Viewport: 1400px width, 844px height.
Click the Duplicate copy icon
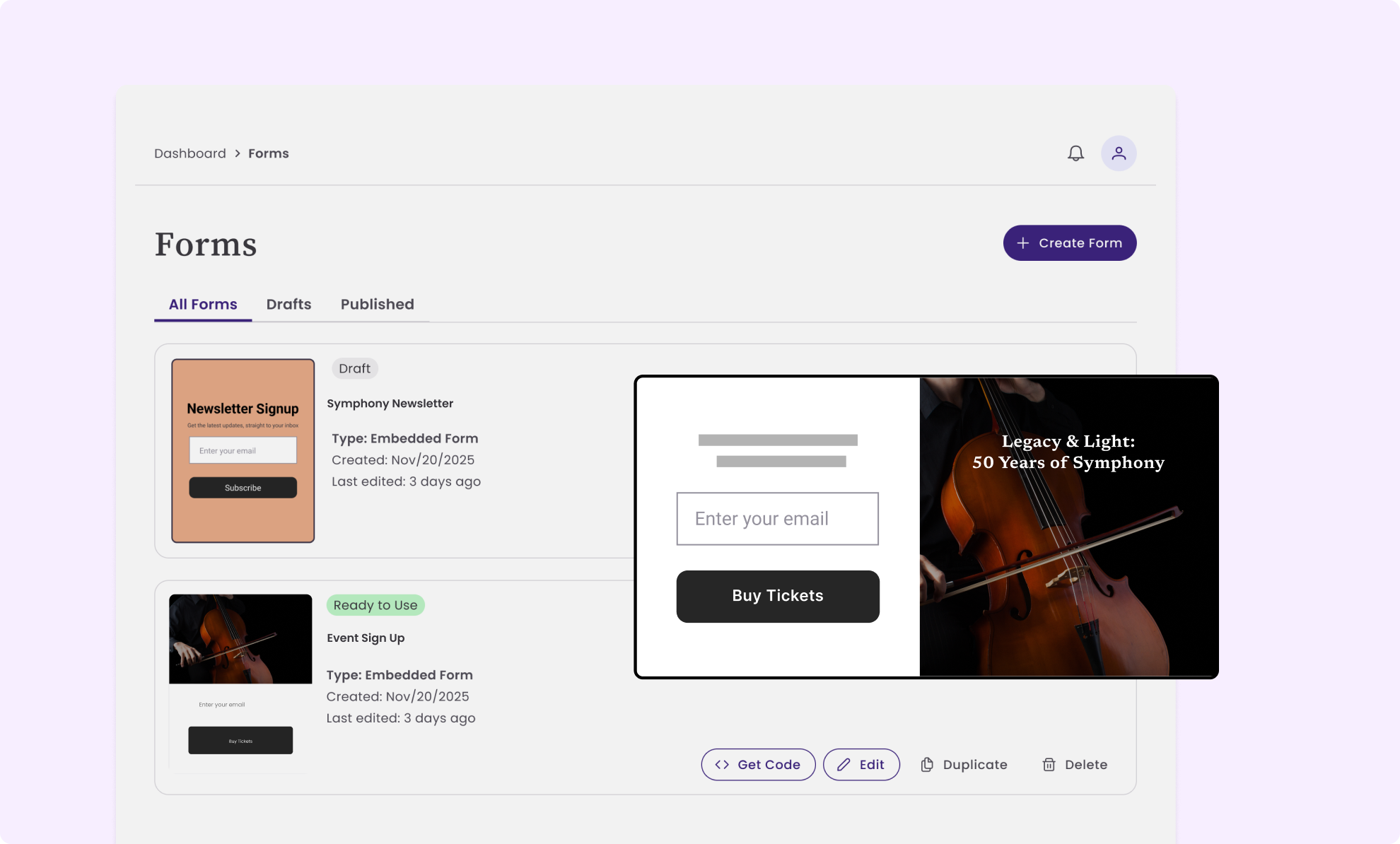click(927, 765)
